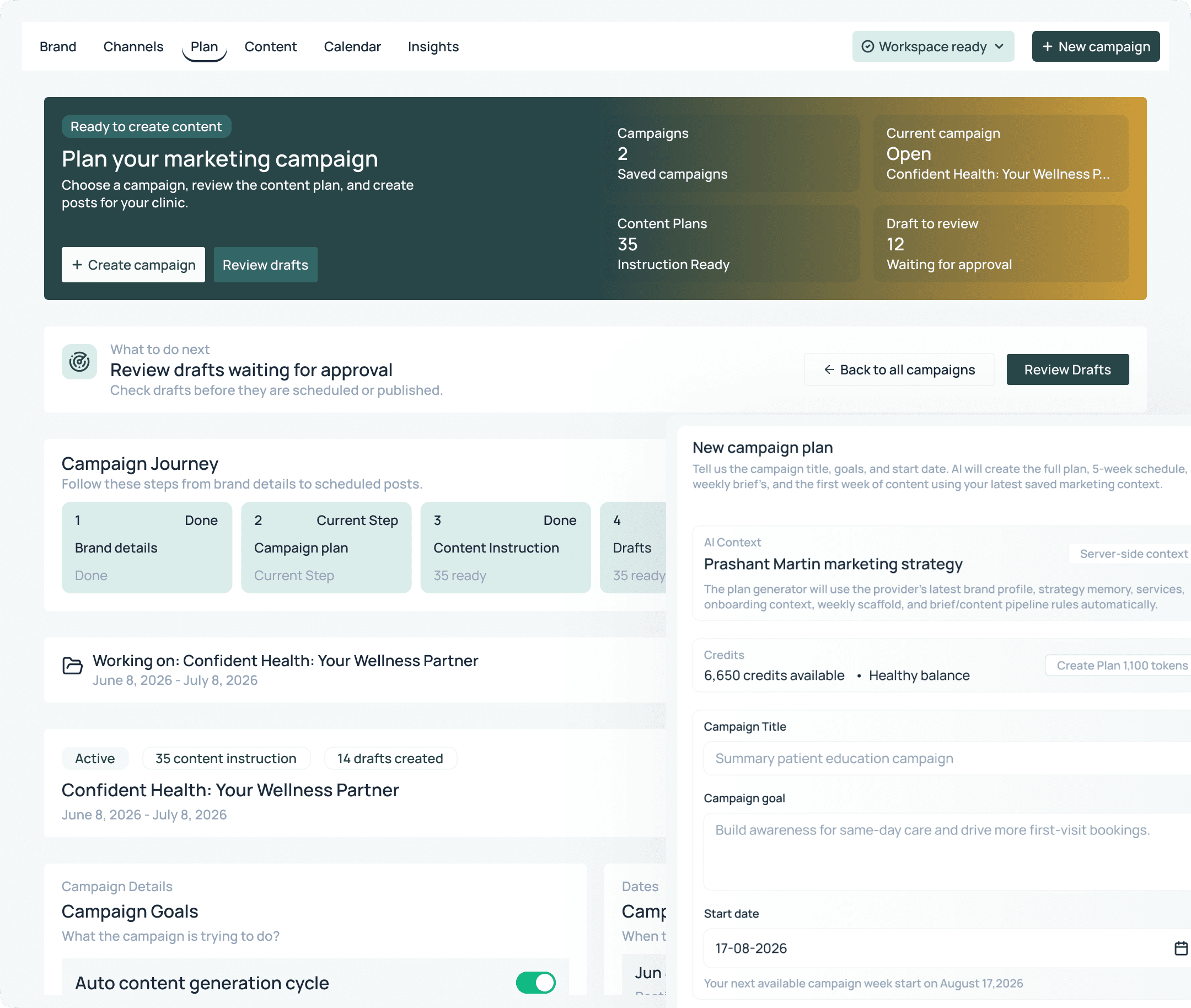Focus the Campaign goal text area
Screen dimensions: 1191x1008
coord(947,851)
